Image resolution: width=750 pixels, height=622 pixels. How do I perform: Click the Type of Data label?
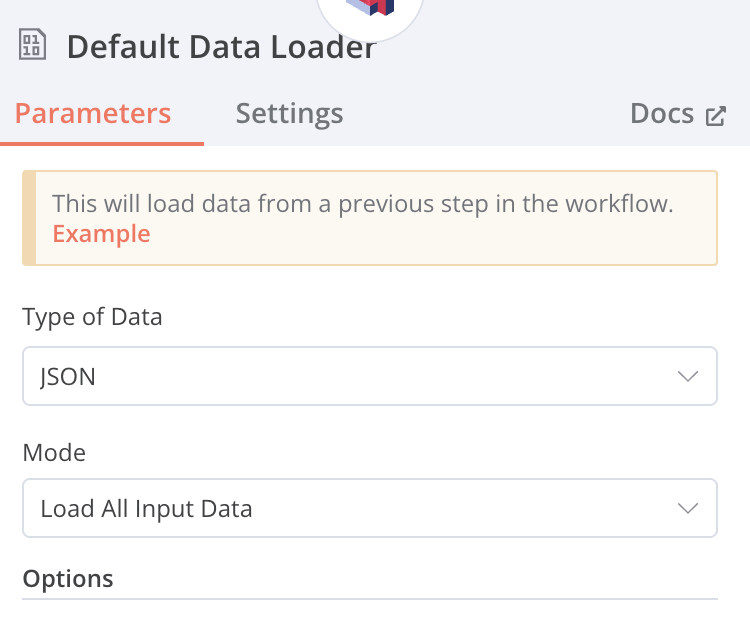pos(92,318)
